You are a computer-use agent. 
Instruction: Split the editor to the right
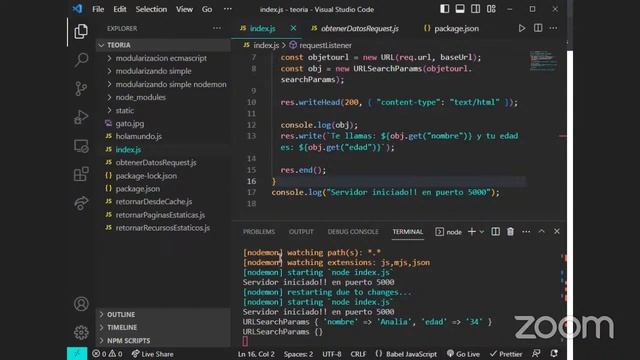coord(538,28)
